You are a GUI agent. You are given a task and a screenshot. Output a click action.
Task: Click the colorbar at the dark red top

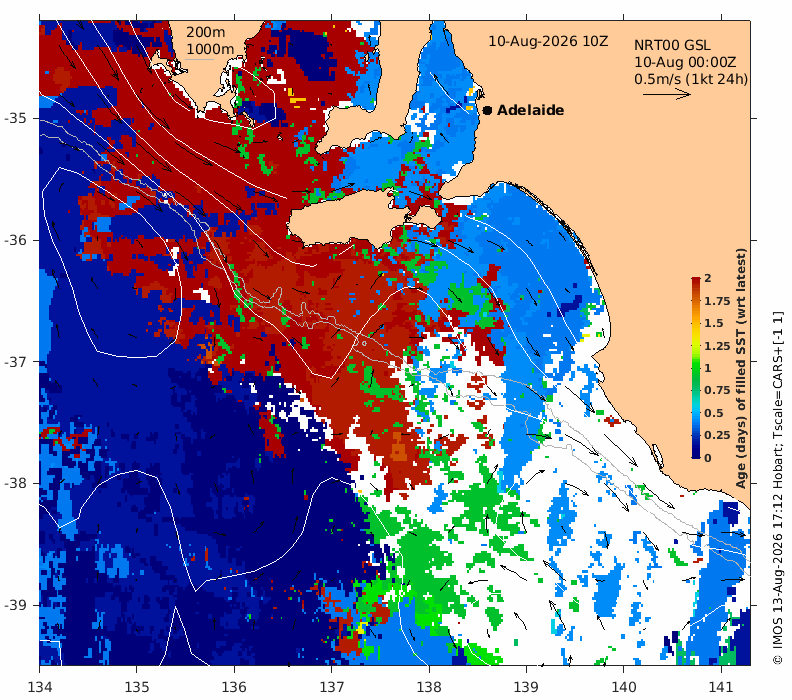pyautogui.click(x=696, y=280)
